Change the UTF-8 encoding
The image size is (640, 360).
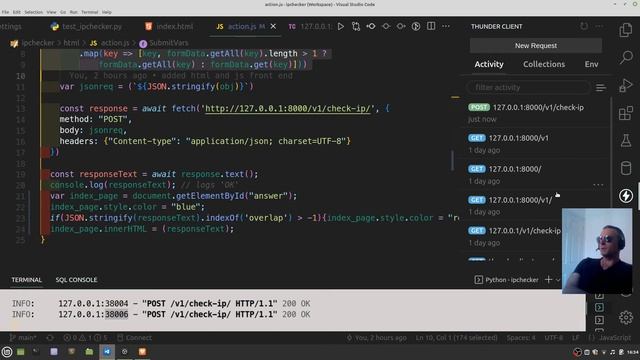coord(553,338)
